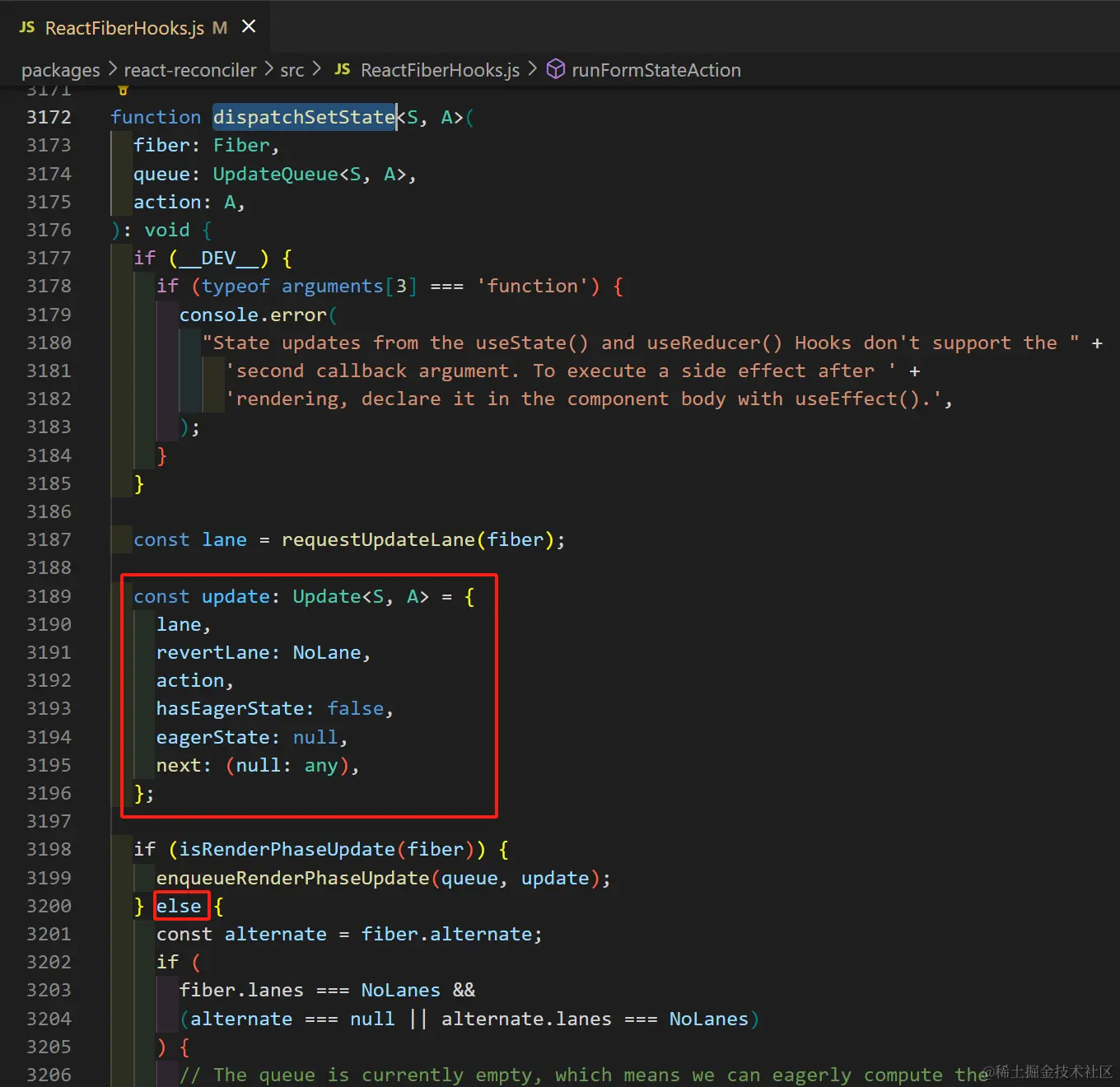Click the JS file icon in the tab
The height and width of the screenshot is (1087, 1120).
click(x=27, y=27)
